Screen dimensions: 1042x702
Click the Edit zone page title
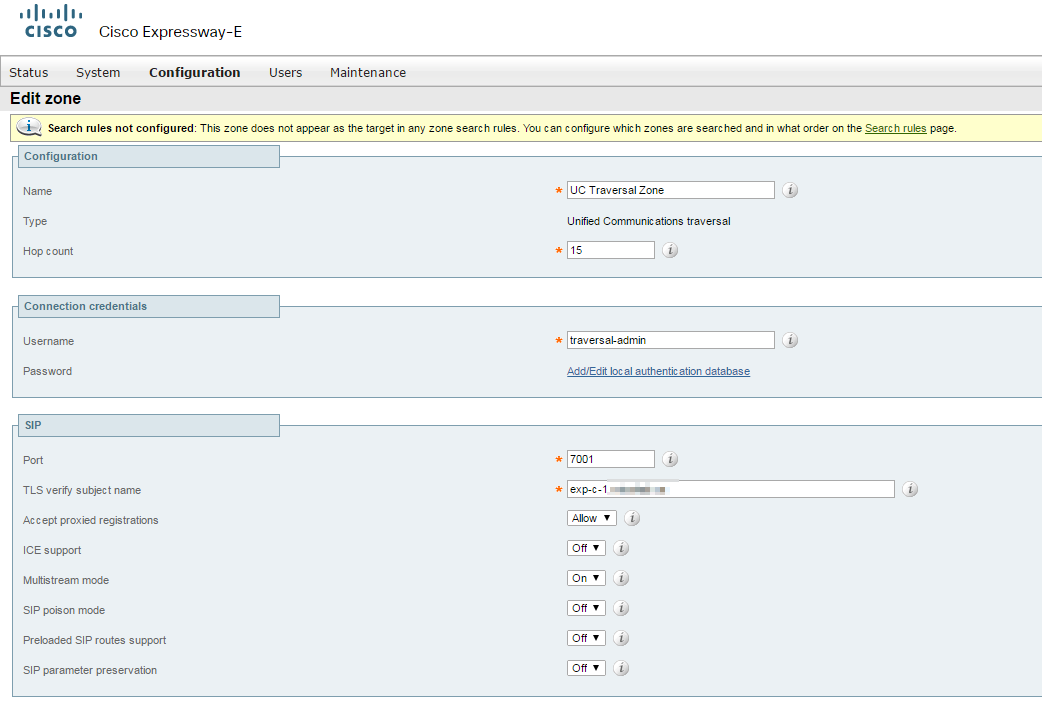[x=45, y=98]
